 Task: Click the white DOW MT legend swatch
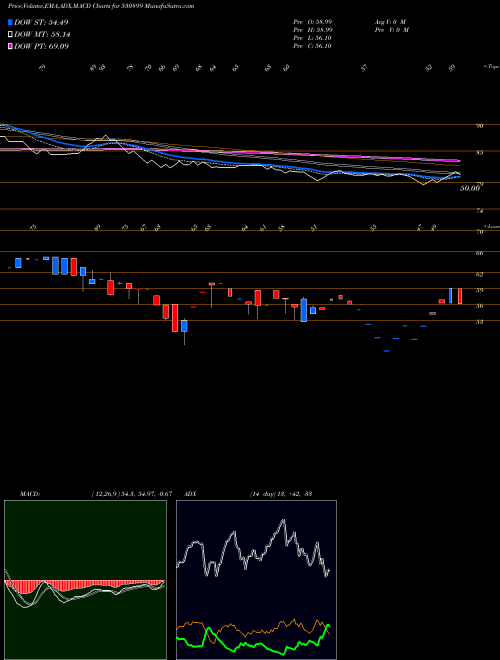(x=10, y=35)
